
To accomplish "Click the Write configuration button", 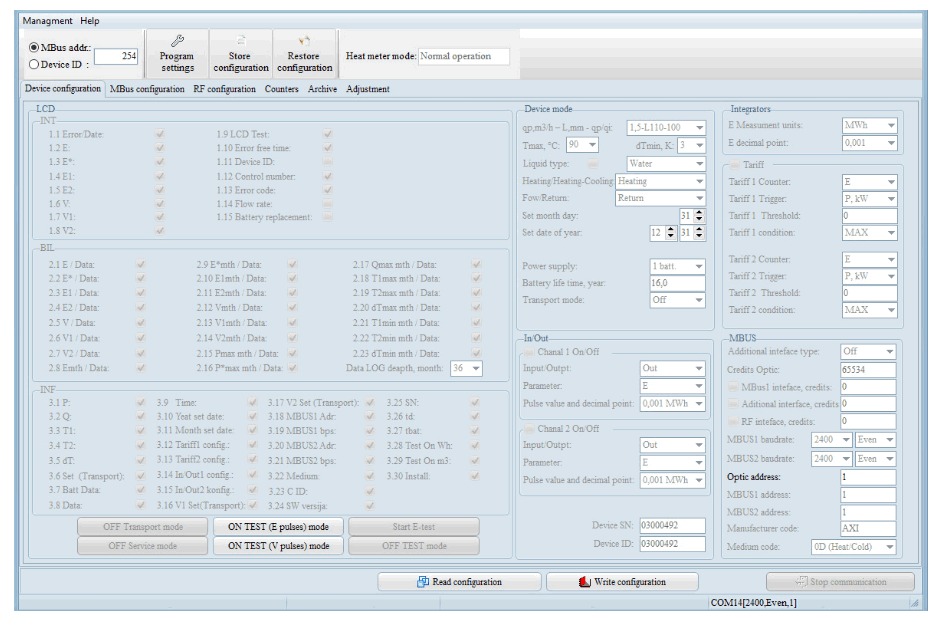I will [621, 582].
